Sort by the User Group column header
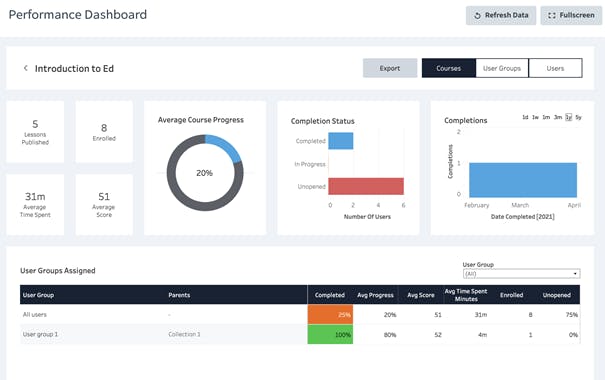Screen dimensions: 605x380 [38, 295]
